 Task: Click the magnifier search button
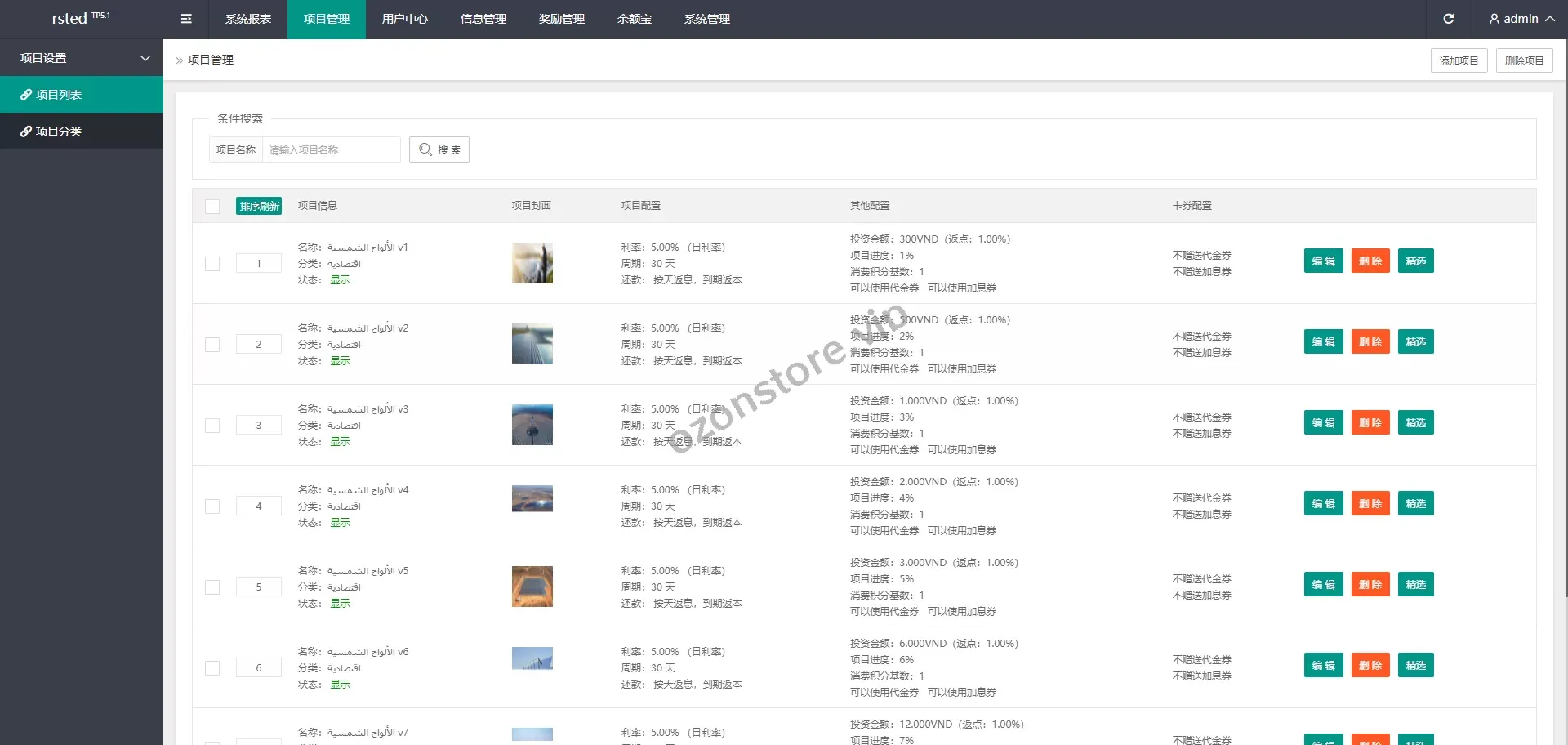[439, 149]
